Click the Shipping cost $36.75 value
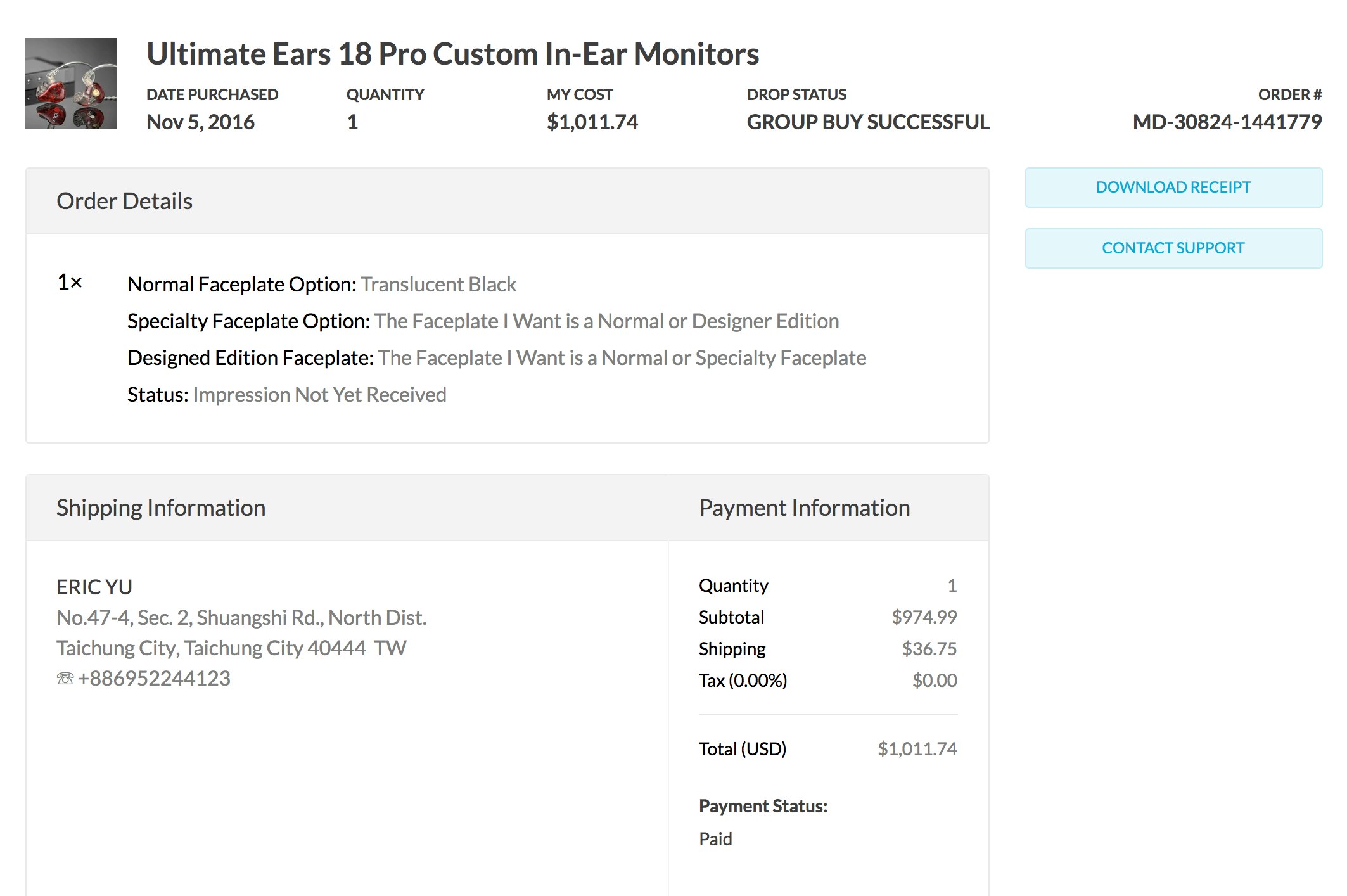The height and width of the screenshot is (896, 1347). tap(929, 649)
